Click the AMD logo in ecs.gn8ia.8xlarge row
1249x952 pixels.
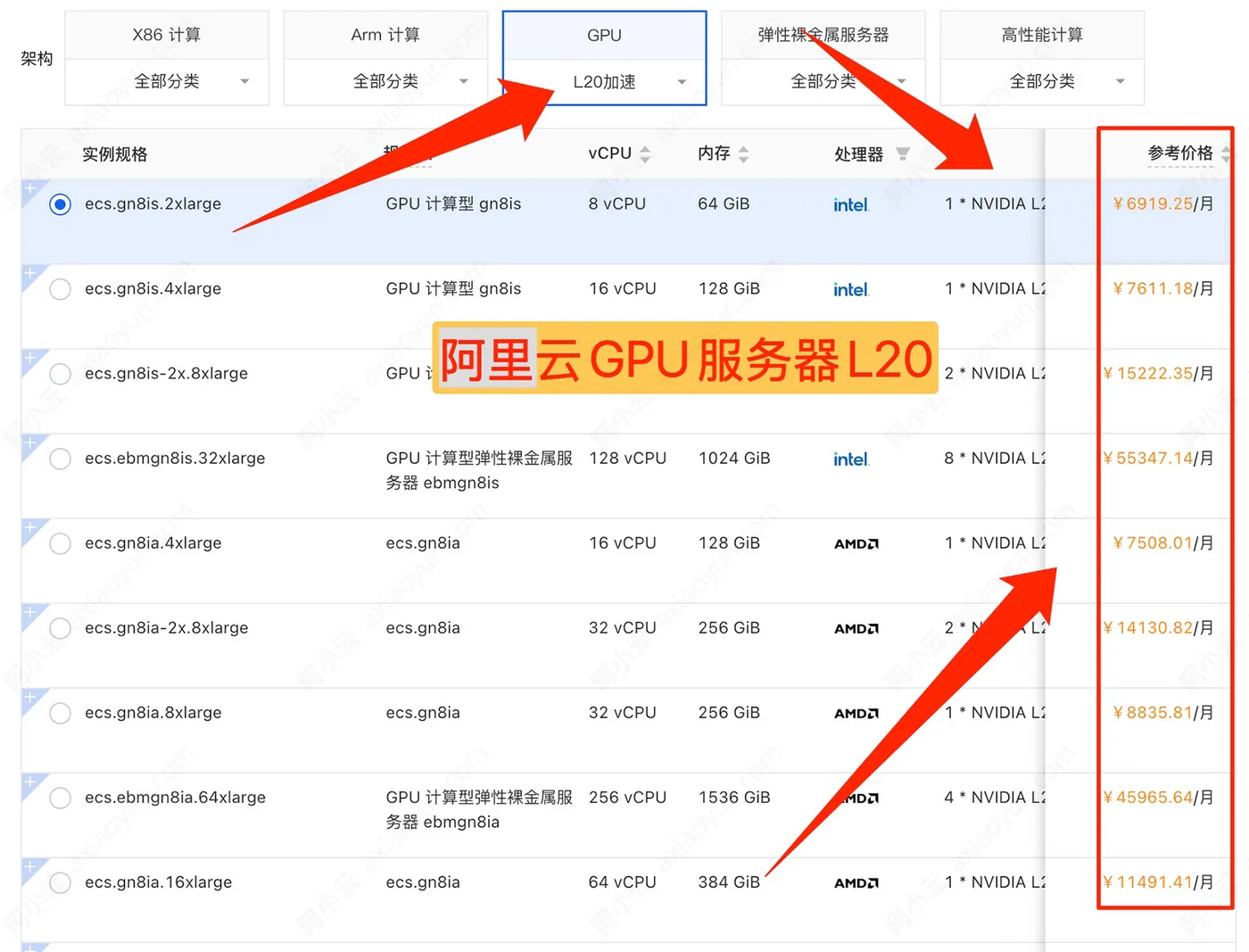pos(856,714)
